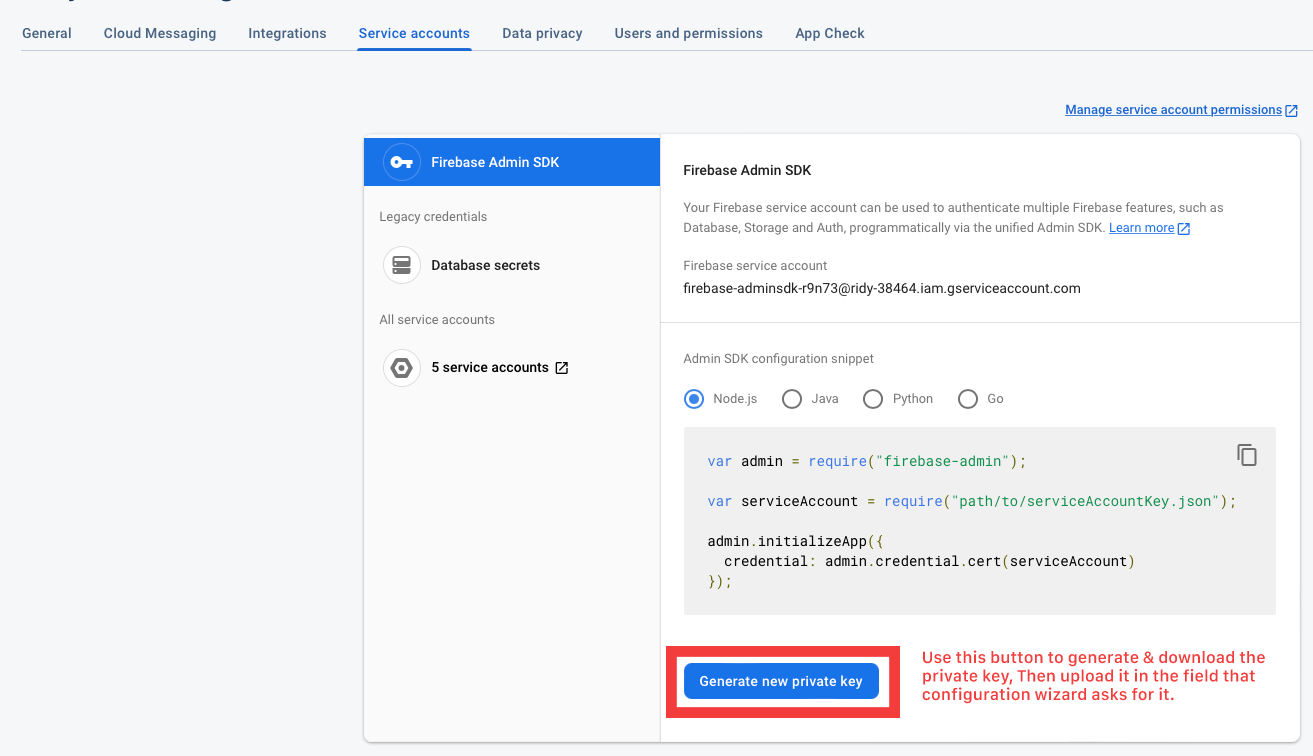Open the Integrations tab

tap(287, 33)
